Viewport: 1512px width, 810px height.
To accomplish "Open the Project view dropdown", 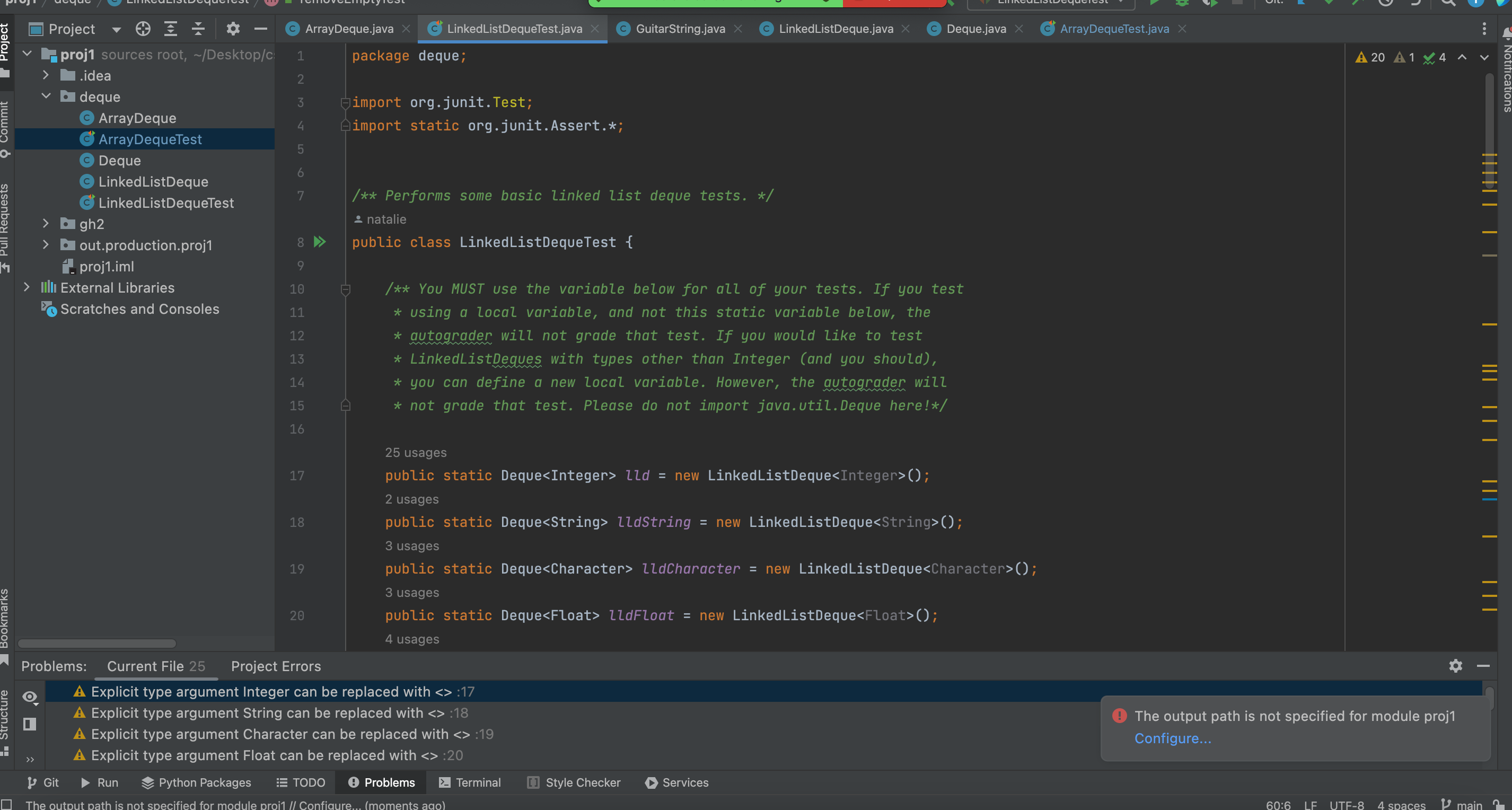I will 116,29.
